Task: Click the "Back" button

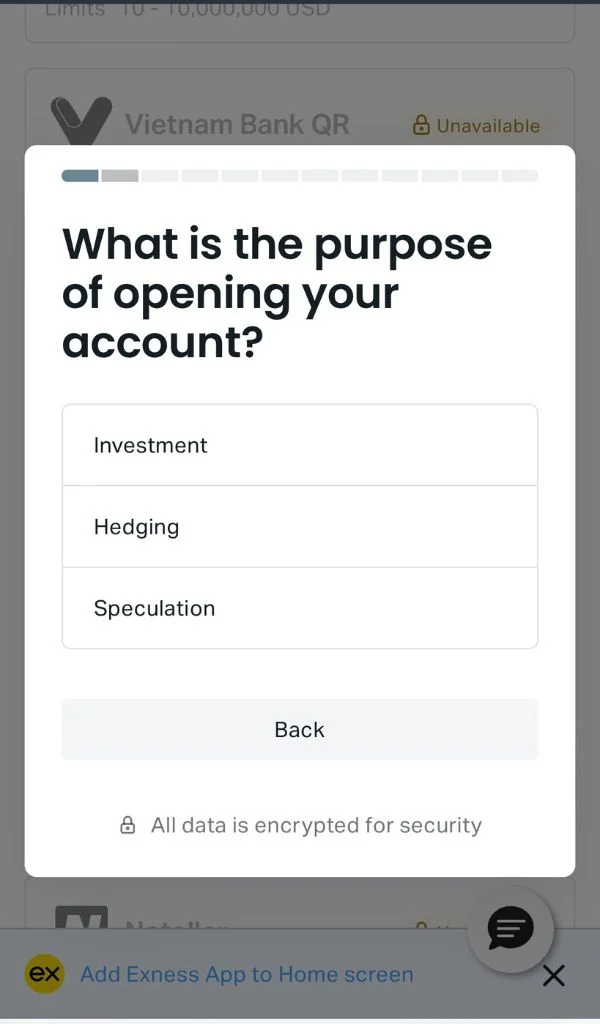Action: point(299,729)
